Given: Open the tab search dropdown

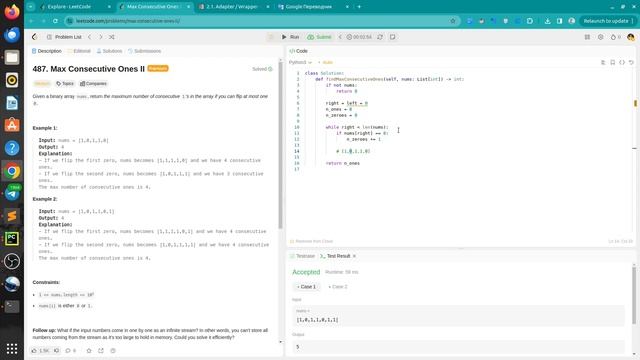Looking at the screenshot, I should click(31, 7).
